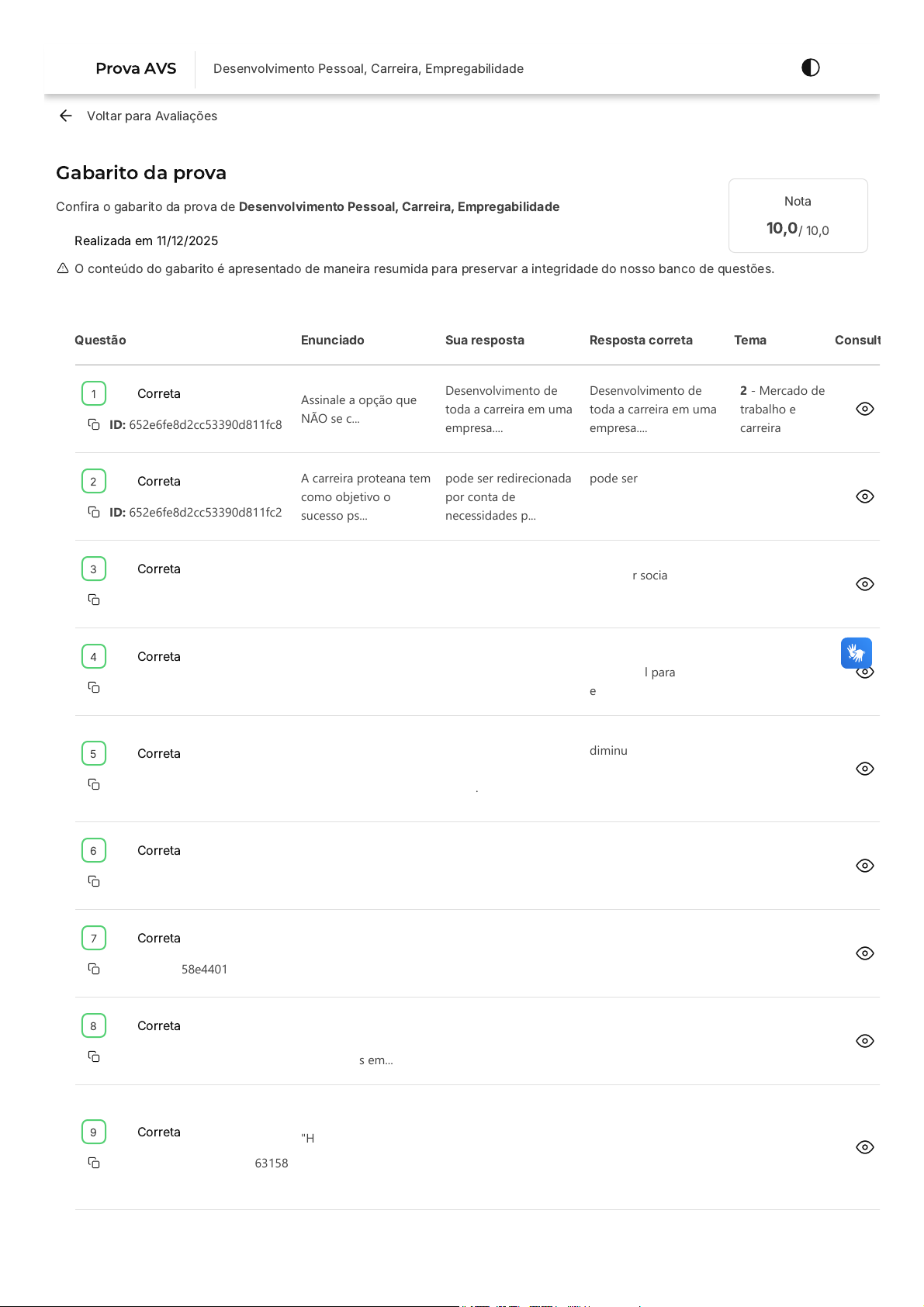Consult question 9 via eye icon
Viewport: 924px width, 1307px height.
point(864,1147)
